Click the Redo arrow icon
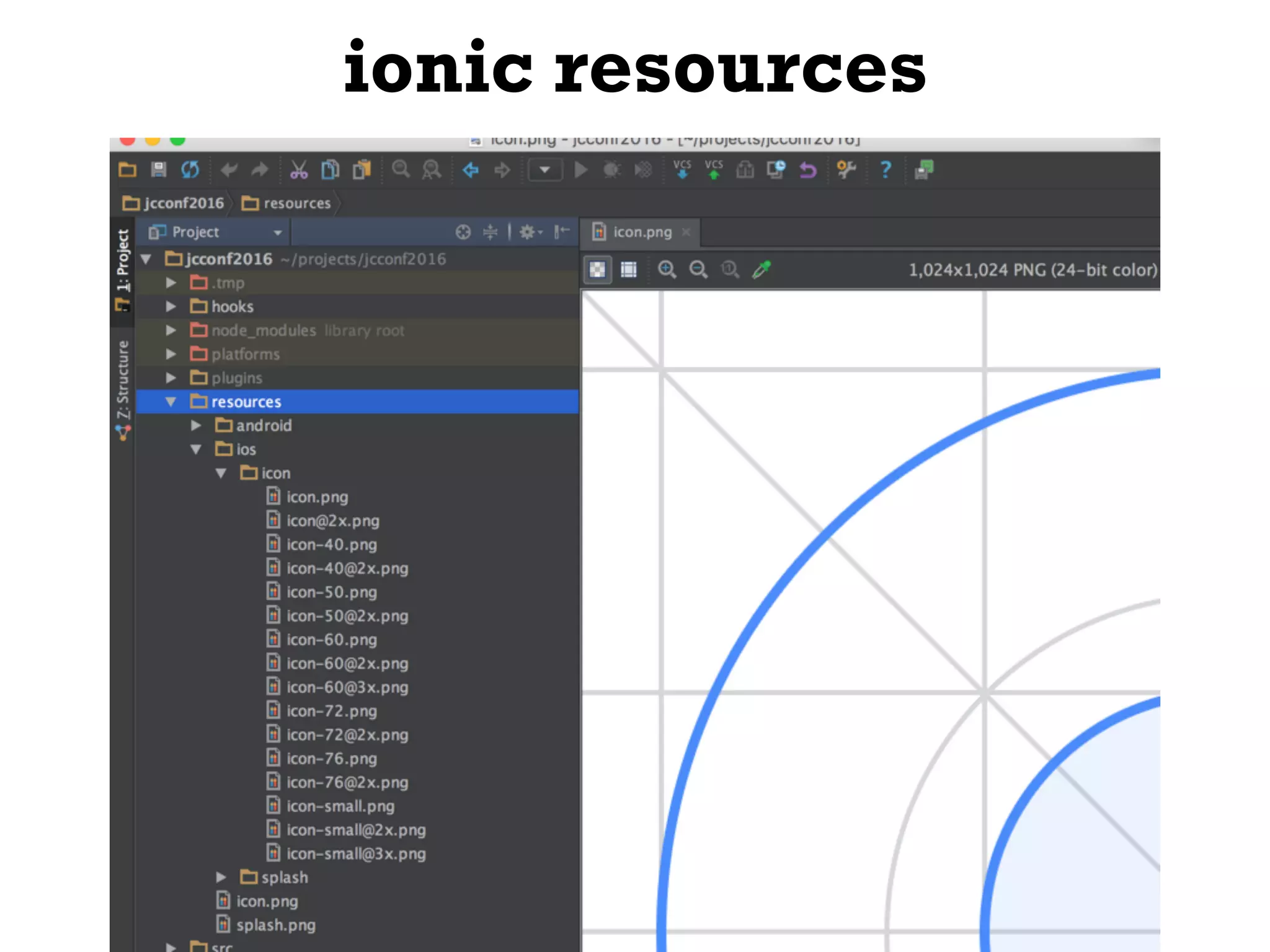This screenshot has height=952, width=1270. pyautogui.click(x=260, y=169)
